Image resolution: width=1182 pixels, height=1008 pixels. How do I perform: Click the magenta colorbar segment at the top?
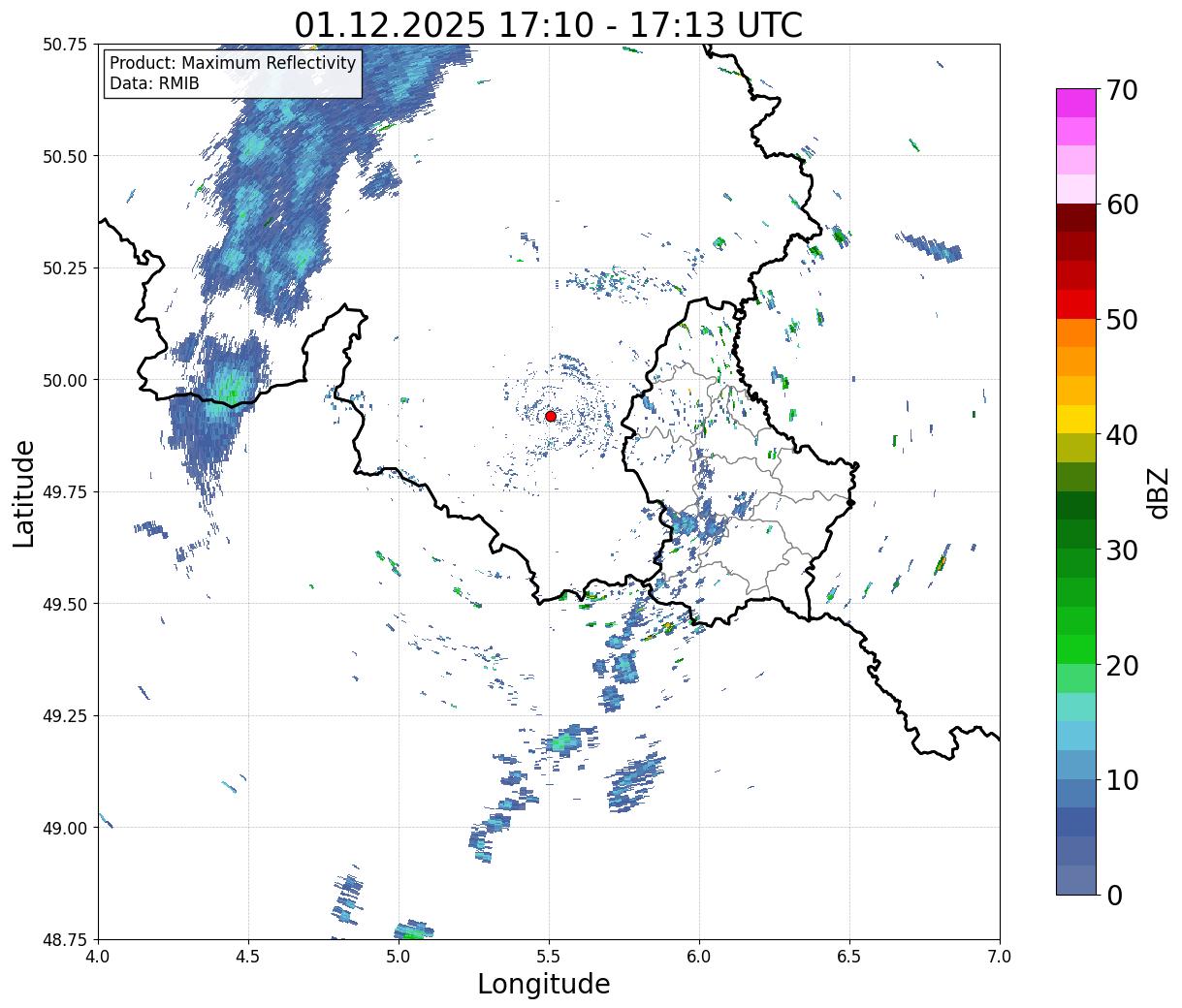click(x=1076, y=103)
